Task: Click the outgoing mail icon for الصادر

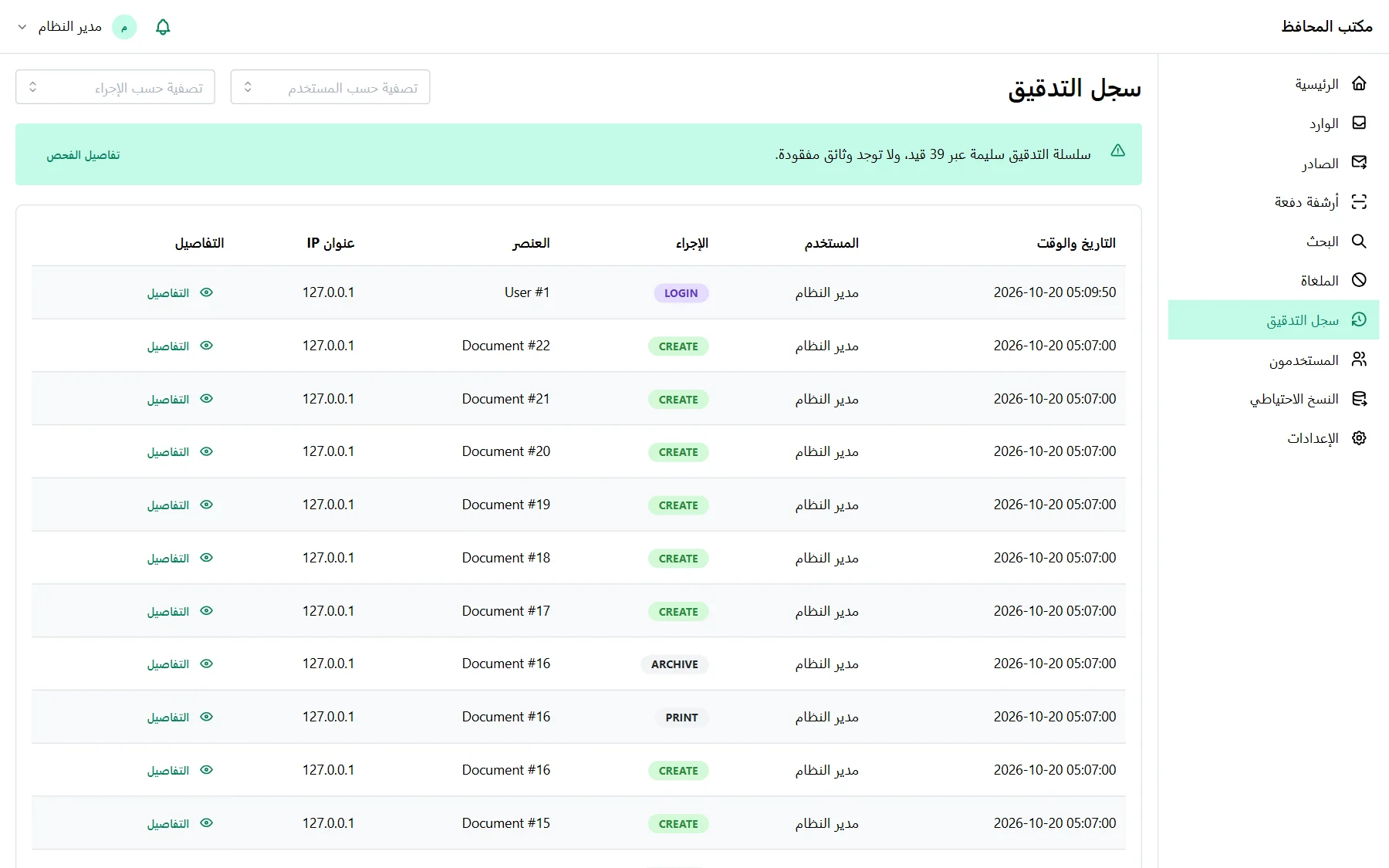Action: click(x=1359, y=162)
